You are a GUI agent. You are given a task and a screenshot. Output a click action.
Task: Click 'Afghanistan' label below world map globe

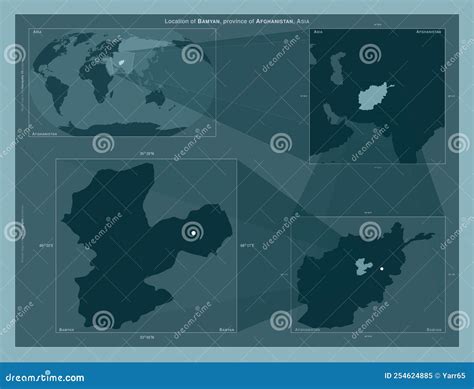pyautogui.click(x=45, y=133)
